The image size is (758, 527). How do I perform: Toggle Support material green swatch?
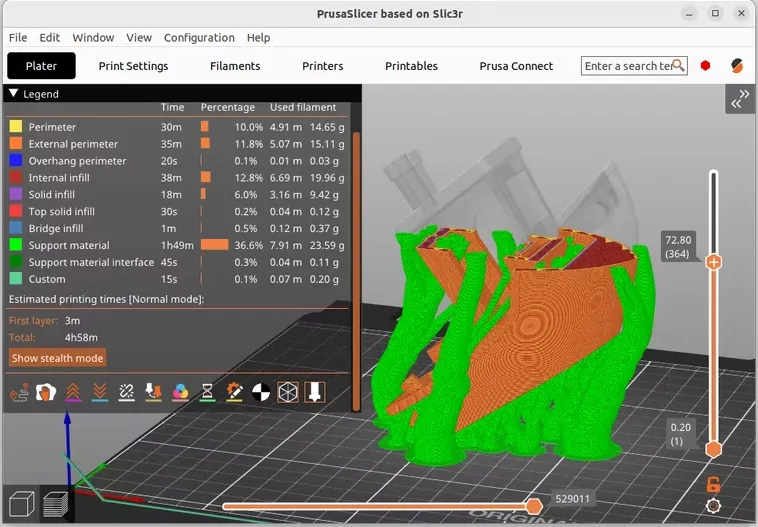point(16,245)
